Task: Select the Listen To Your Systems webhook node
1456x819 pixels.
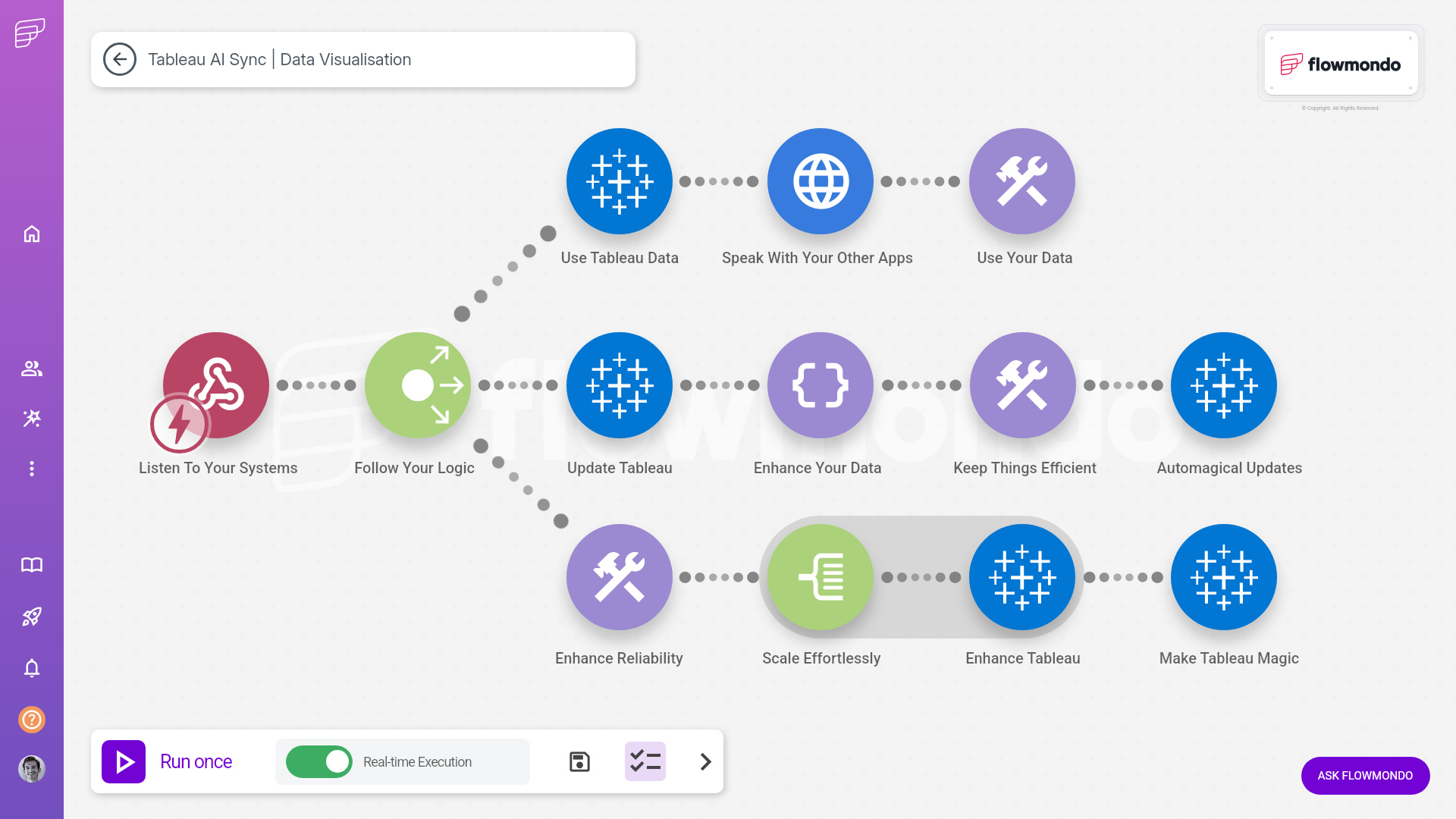Action: coord(216,385)
